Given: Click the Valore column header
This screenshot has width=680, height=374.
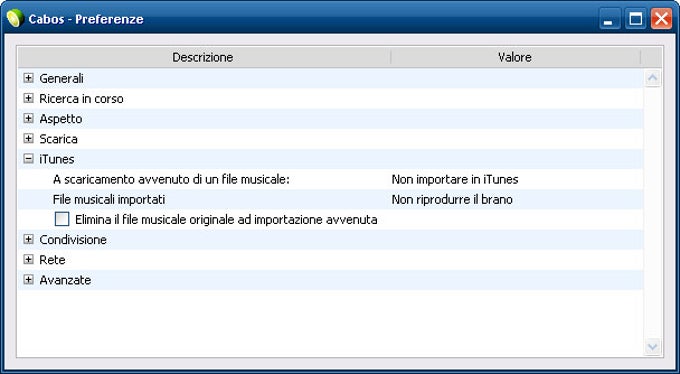Looking at the screenshot, I should (x=515, y=57).
